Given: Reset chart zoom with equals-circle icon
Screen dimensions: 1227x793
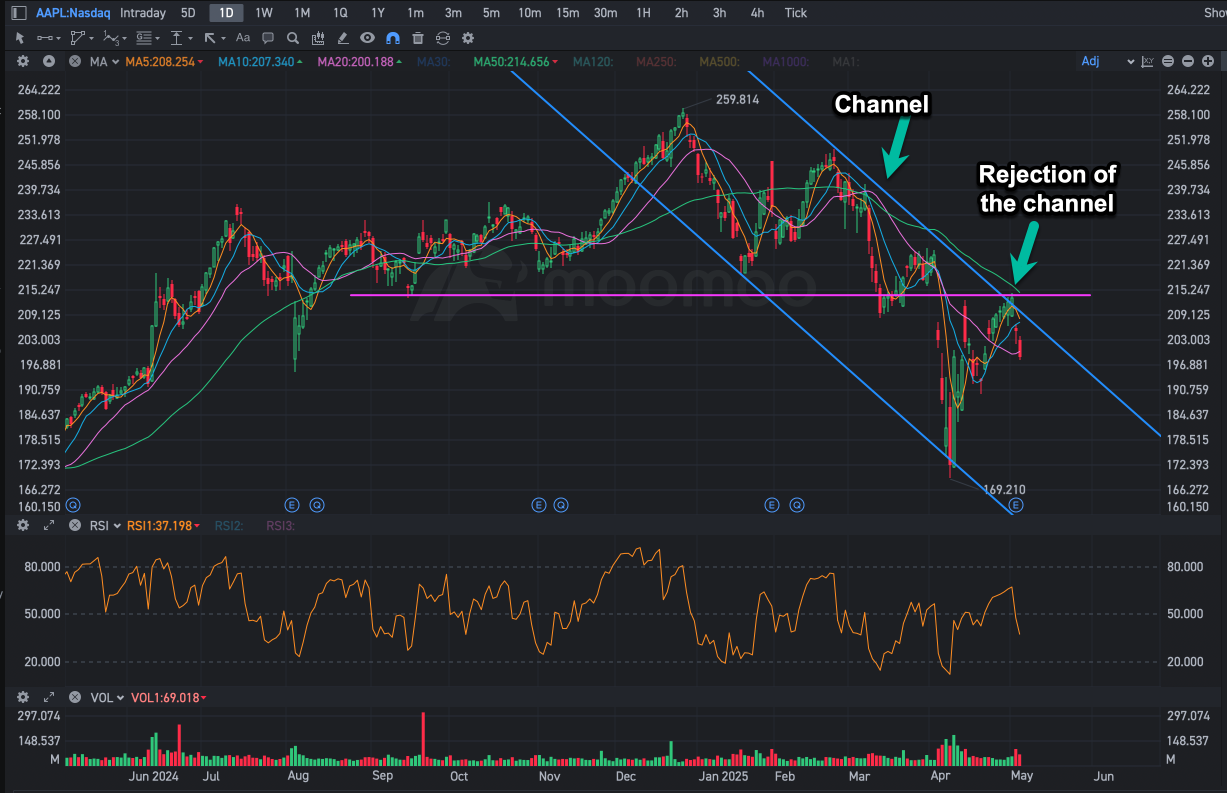Looking at the screenshot, I should pos(1167,62).
